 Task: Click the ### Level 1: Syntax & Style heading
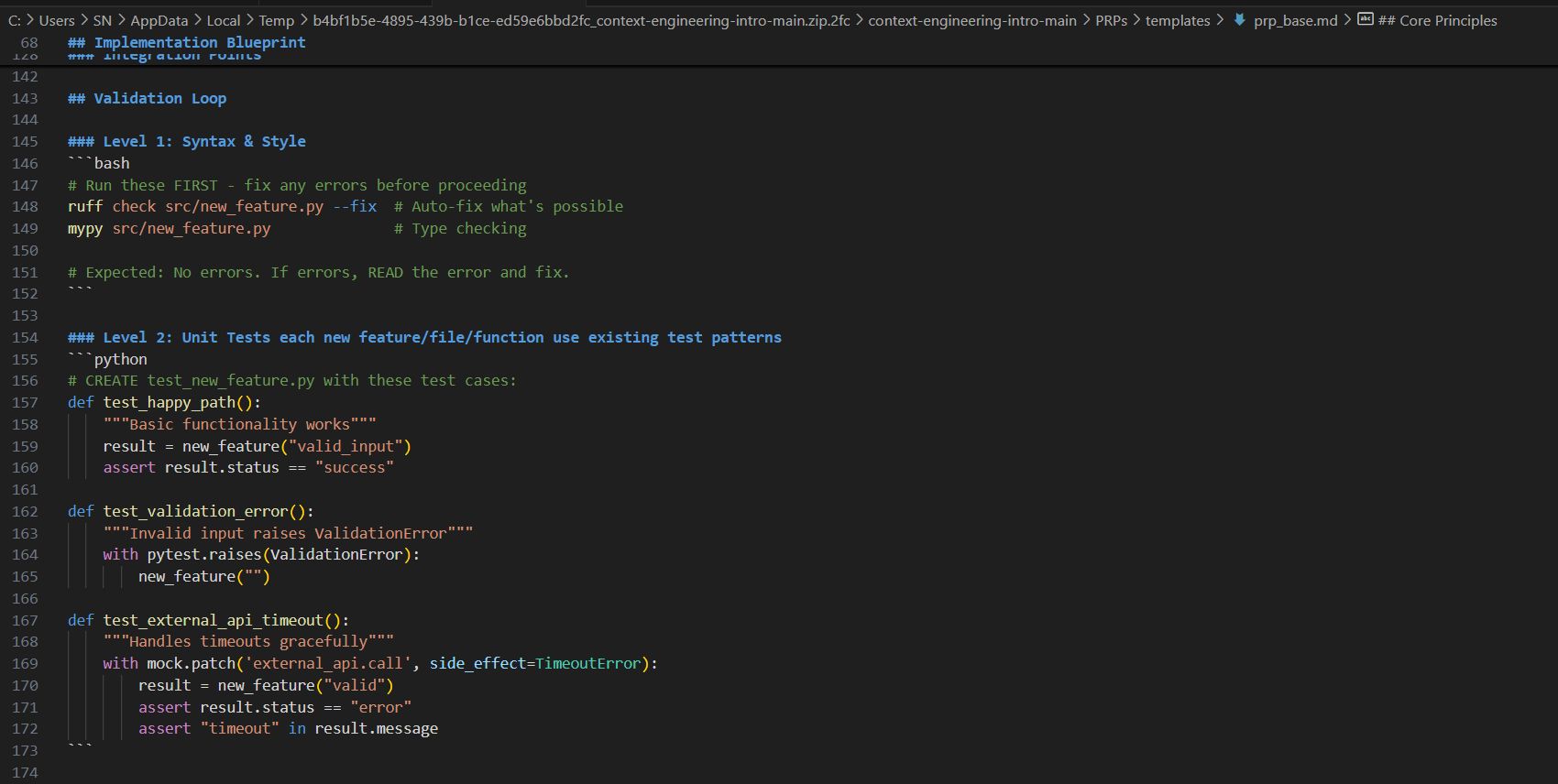coord(187,141)
